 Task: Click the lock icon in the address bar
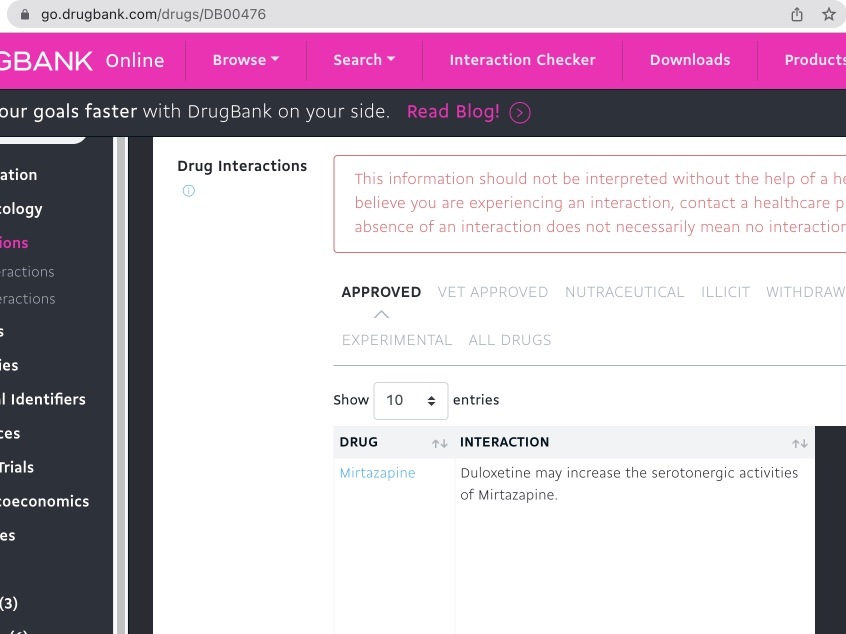coord(25,15)
